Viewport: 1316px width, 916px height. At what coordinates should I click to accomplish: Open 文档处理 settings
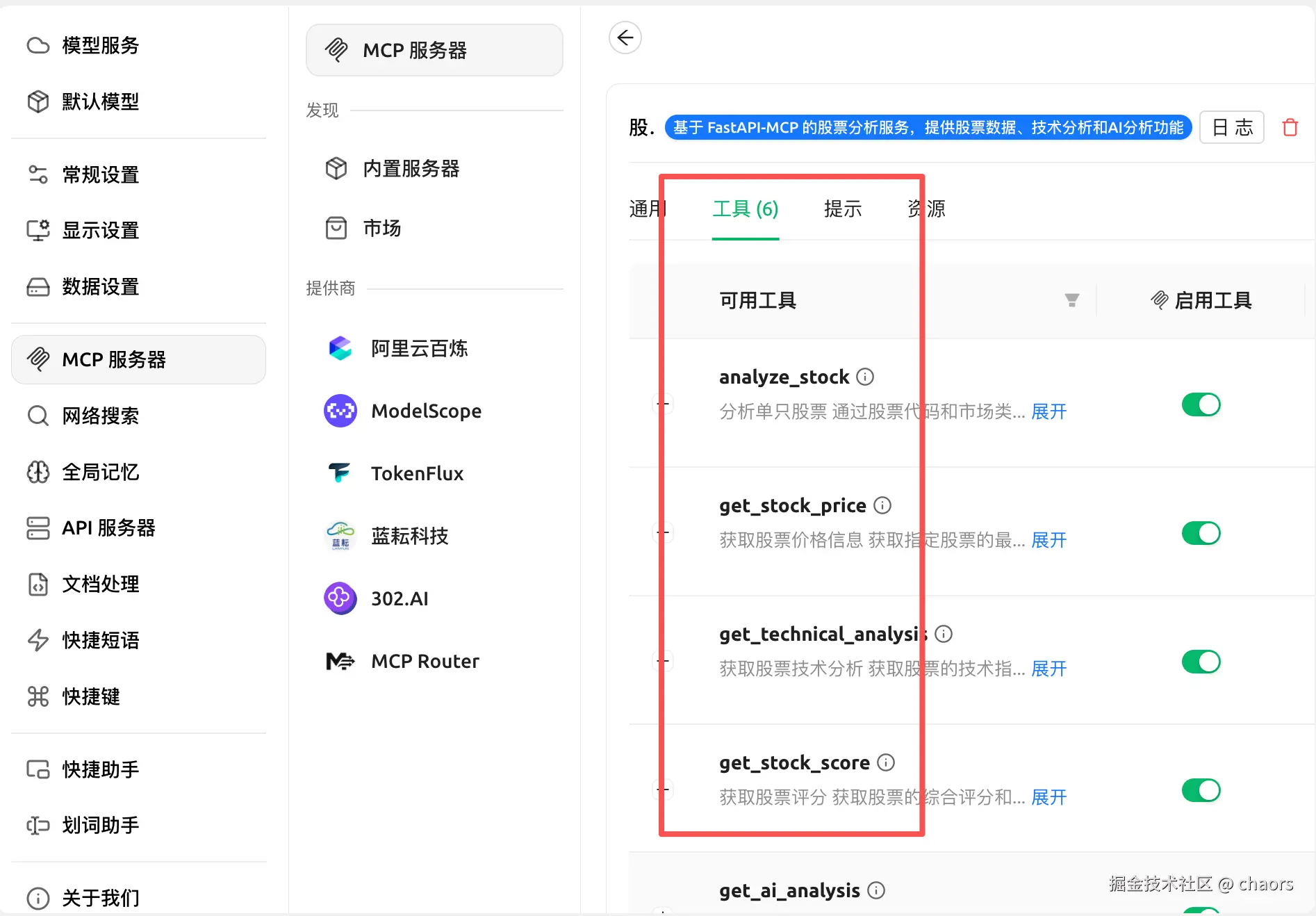pos(138,584)
